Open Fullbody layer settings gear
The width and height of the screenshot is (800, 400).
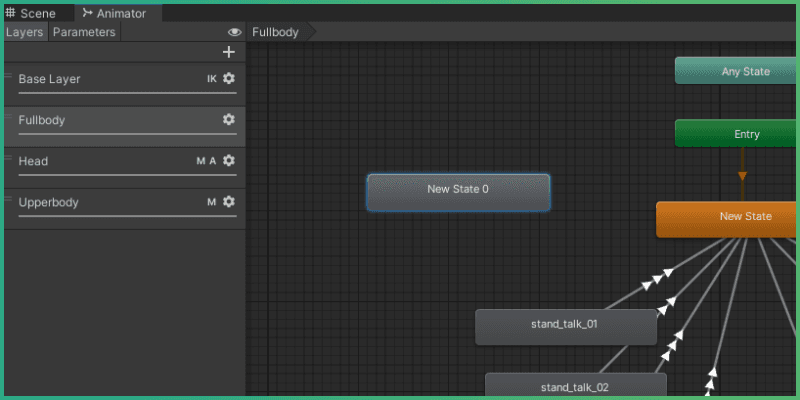click(229, 119)
